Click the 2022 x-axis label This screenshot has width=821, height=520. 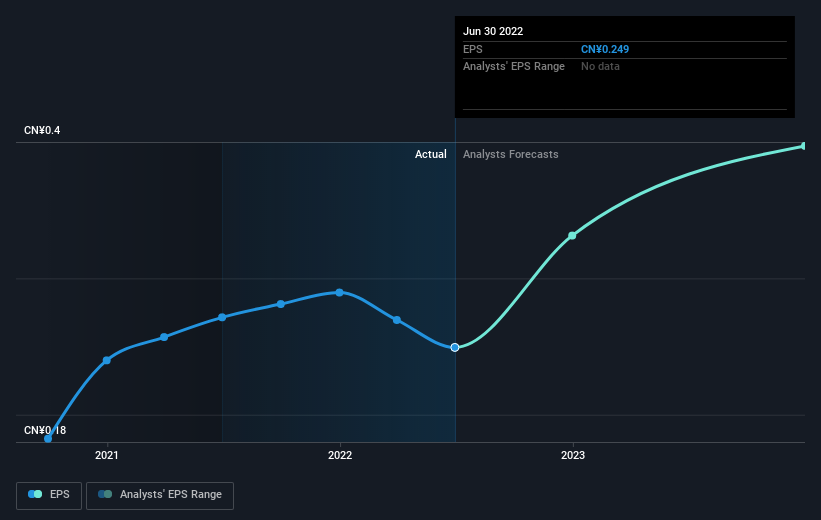pyautogui.click(x=340, y=455)
